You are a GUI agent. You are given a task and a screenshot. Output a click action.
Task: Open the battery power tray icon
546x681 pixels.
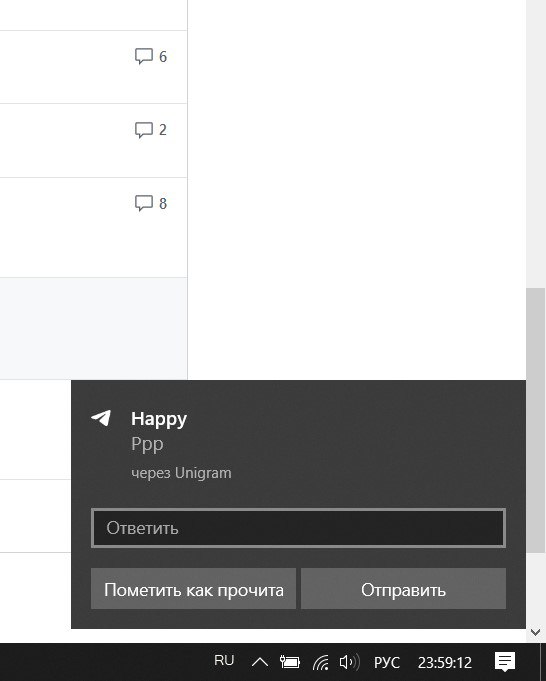click(x=290, y=662)
